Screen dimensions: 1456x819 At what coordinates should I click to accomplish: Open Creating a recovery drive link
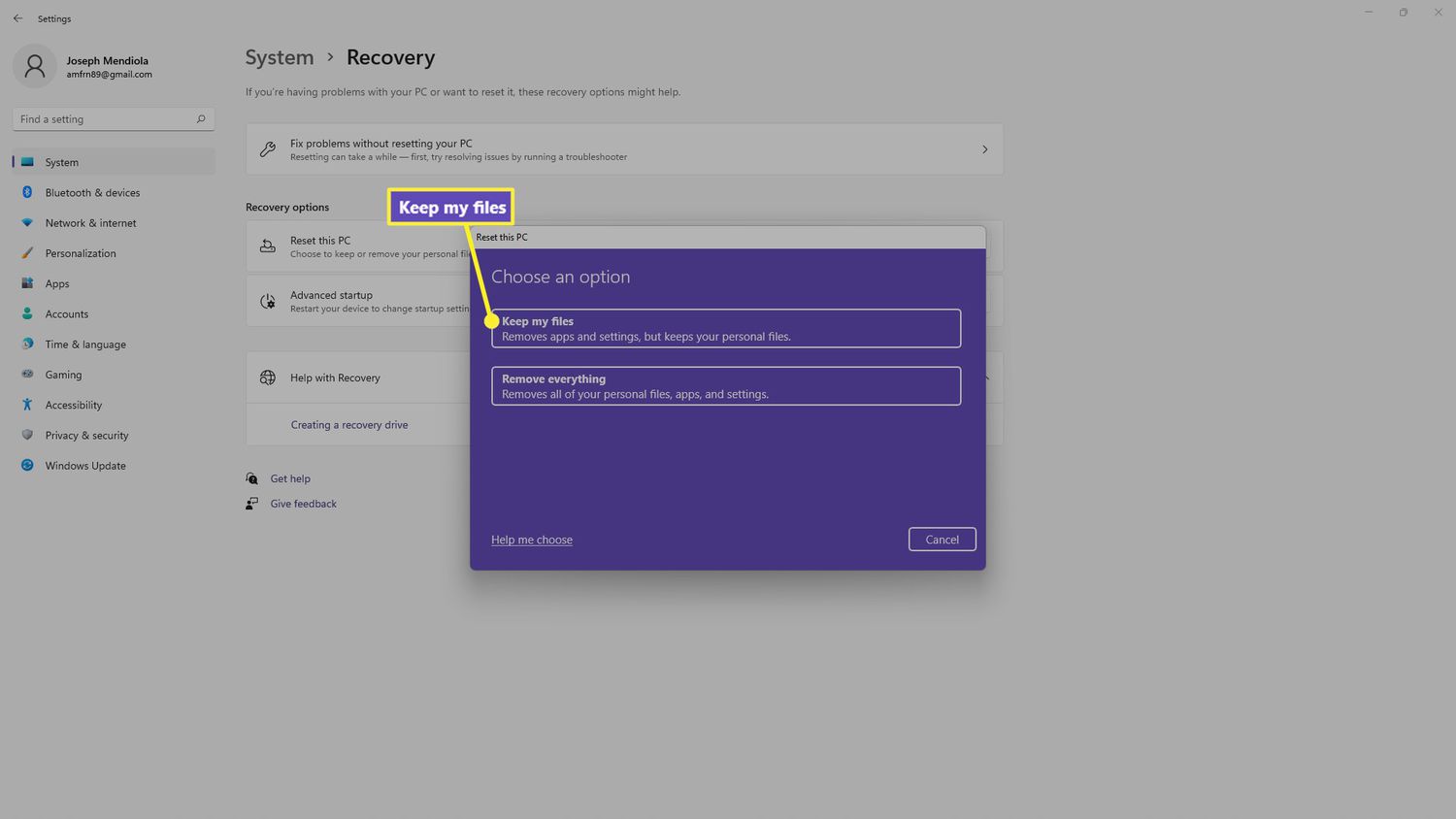pyautogui.click(x=349, y=425)
